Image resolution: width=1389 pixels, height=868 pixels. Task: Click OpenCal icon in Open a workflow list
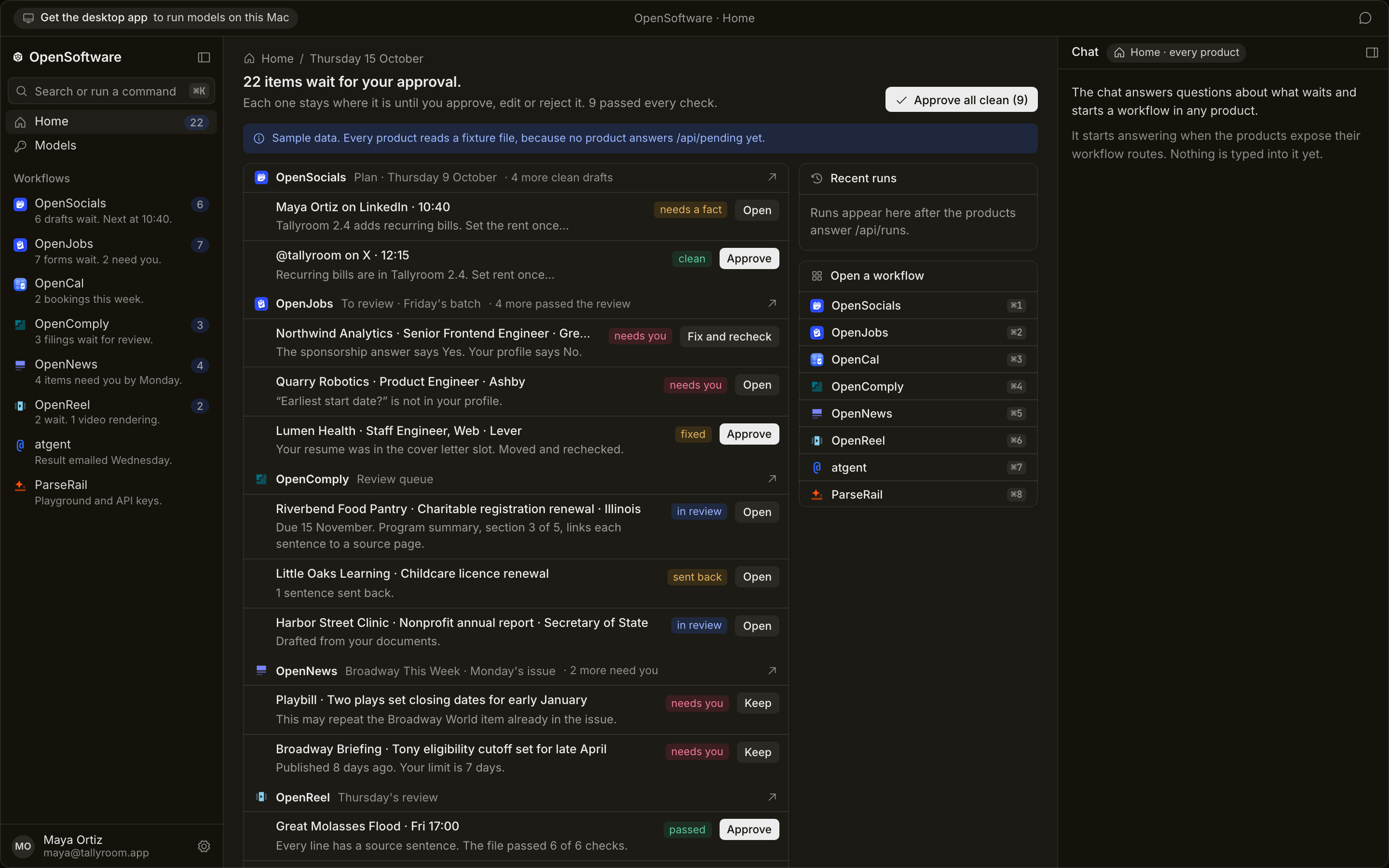(817, 359)
